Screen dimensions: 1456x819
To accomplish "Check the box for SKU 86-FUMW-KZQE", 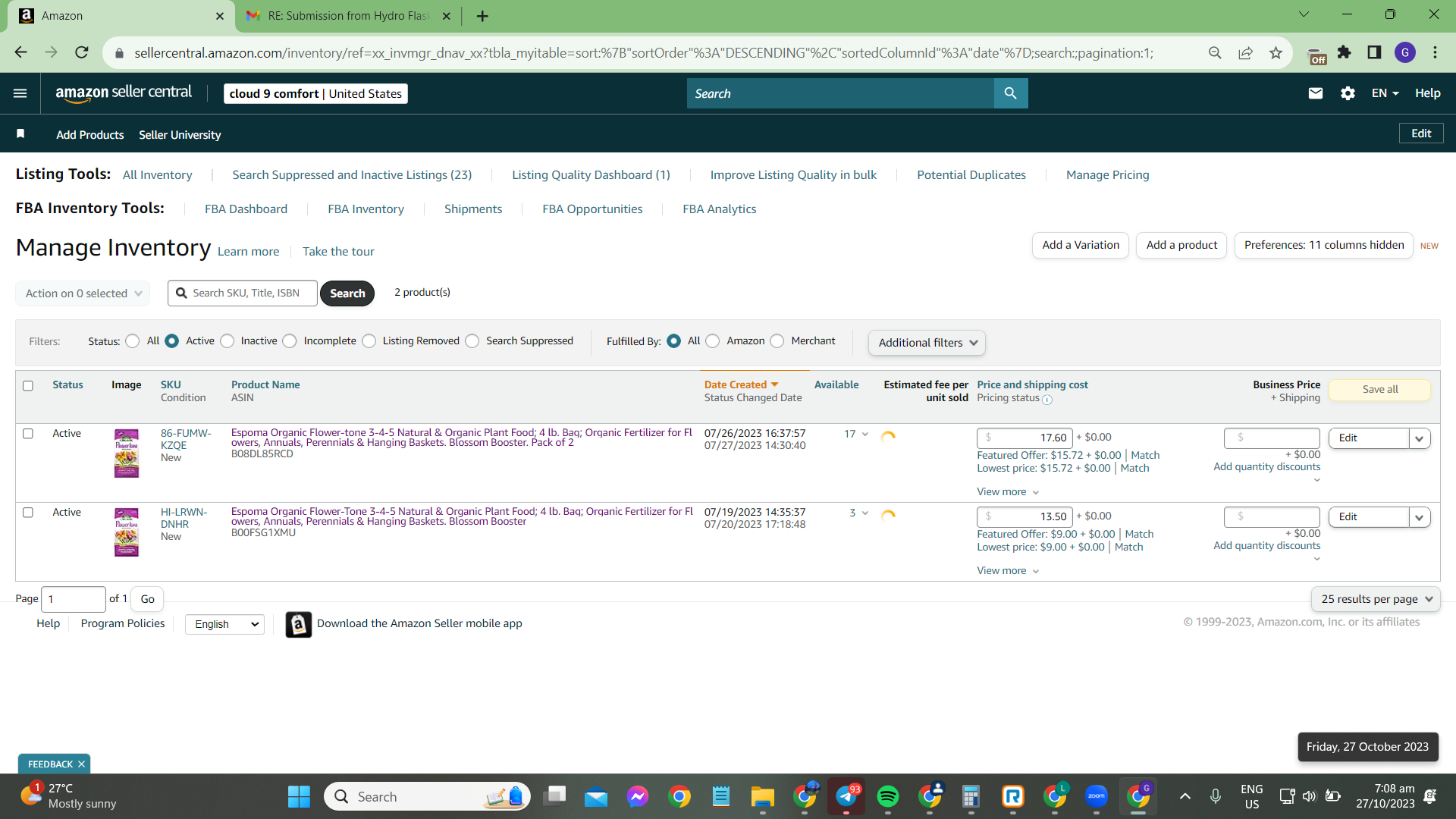I will pos(28,434).
